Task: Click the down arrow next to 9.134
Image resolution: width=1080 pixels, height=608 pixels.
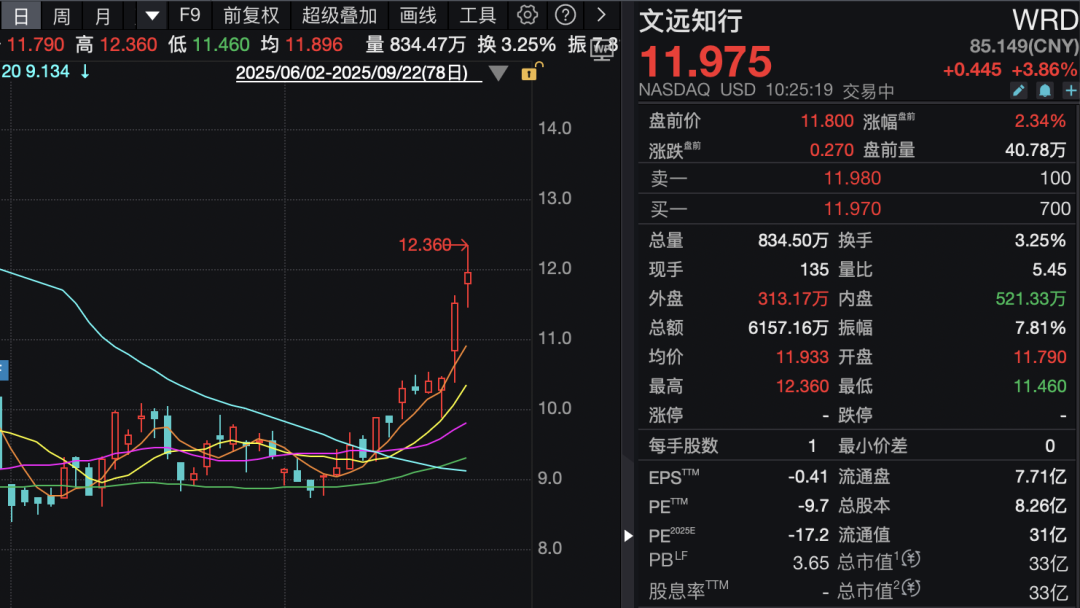Action: (85, 72)
